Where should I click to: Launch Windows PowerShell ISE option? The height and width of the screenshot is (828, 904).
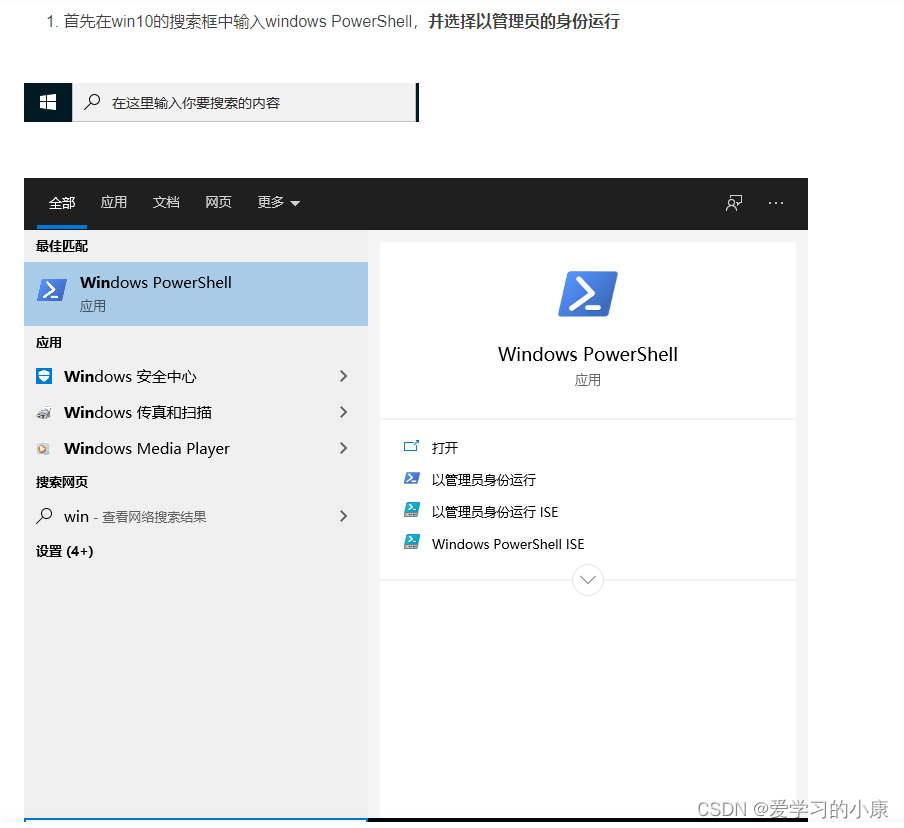pyautogui.click(x=508, y=544)
